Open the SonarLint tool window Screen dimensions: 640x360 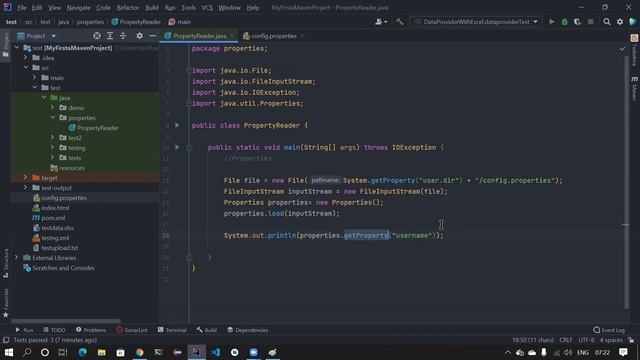tap(132, 330)
